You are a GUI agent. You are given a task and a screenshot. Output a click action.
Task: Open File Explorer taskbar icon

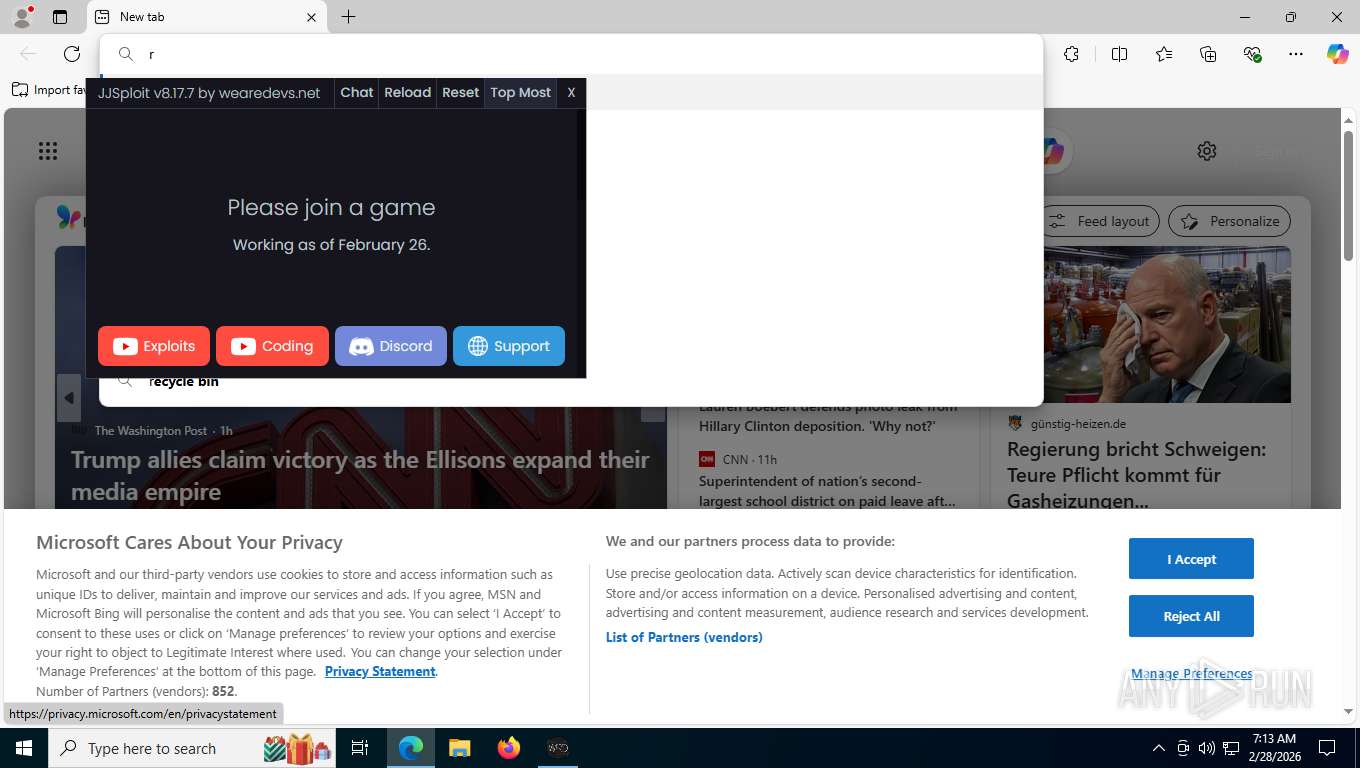[x=459, y=748]
